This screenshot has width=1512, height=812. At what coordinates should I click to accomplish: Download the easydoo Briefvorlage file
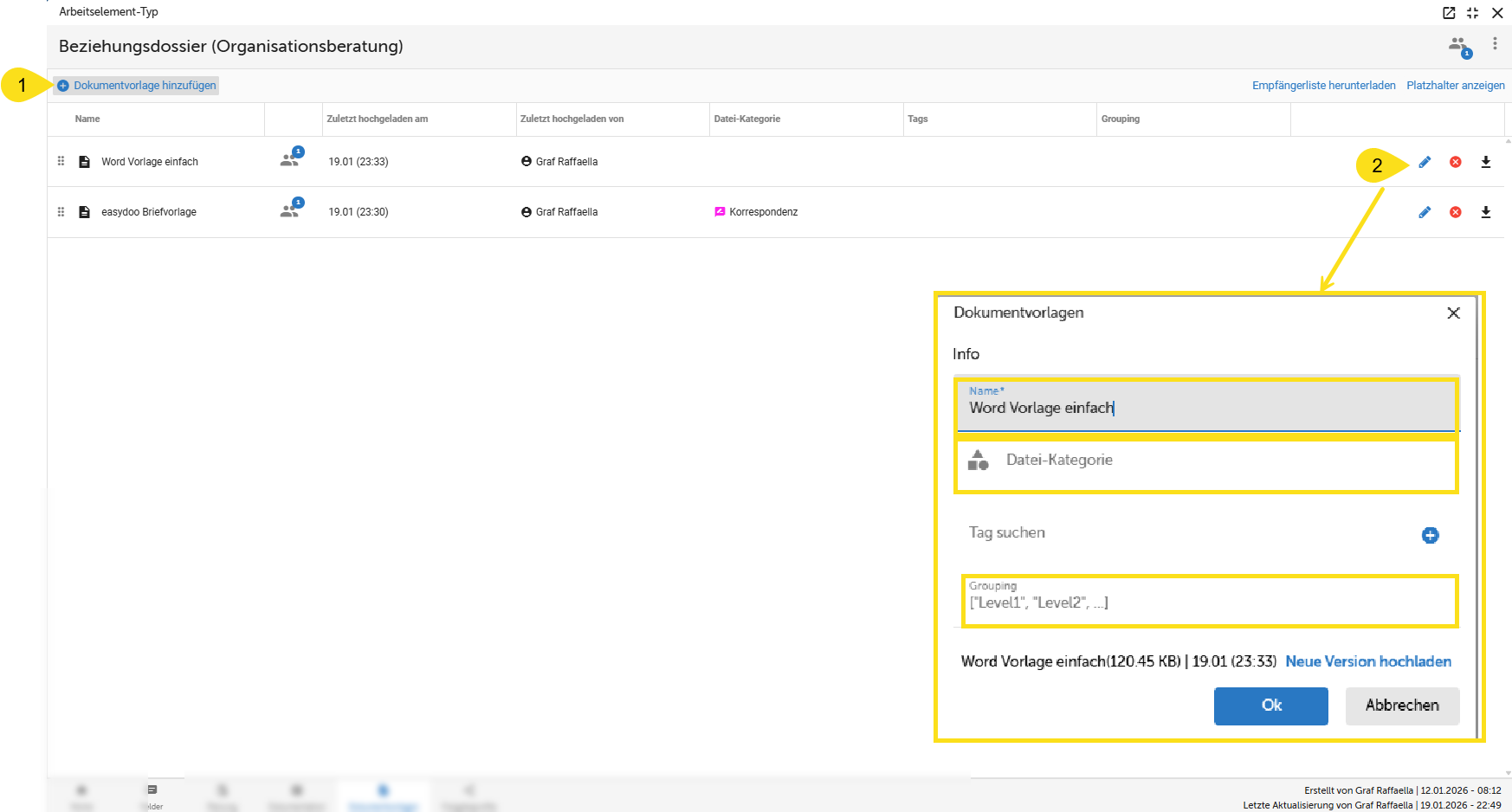pyautogui.click(x=1486, y=212)
